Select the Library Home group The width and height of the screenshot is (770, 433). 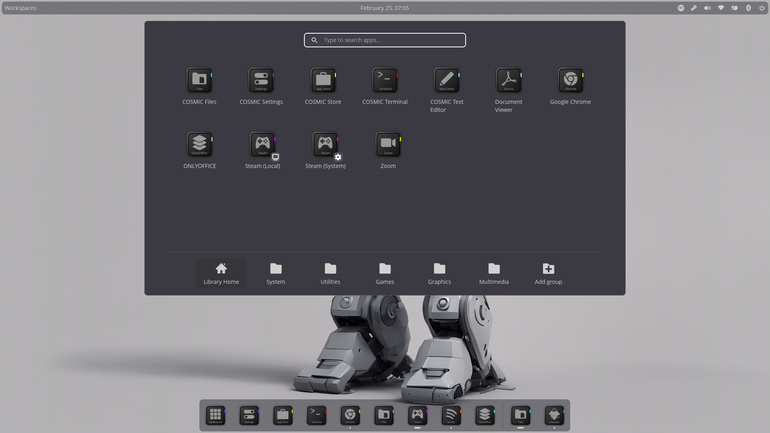tap(221, 273)
